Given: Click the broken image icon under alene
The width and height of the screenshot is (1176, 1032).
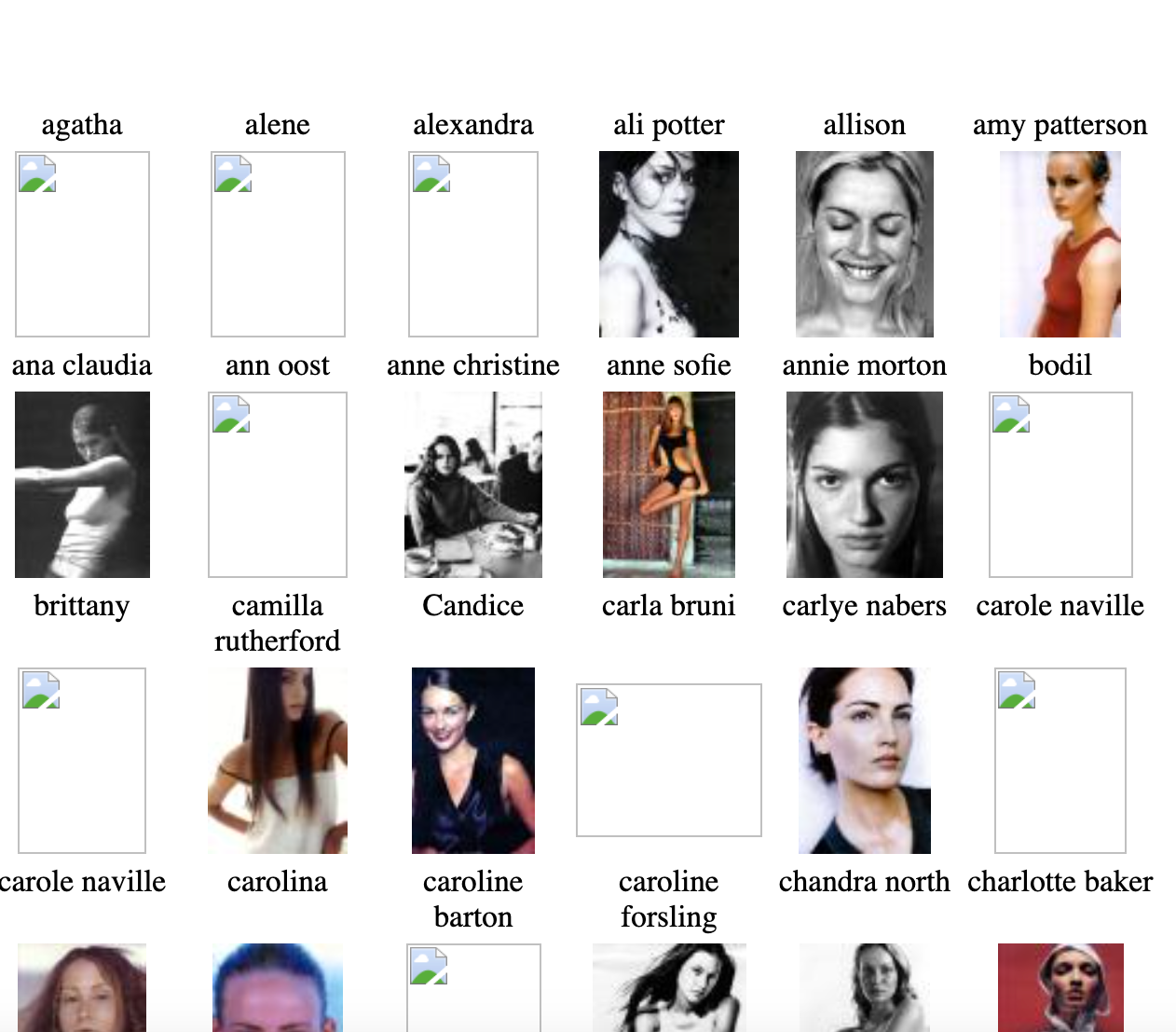Looking at the screenshot, I should [278, 244].
